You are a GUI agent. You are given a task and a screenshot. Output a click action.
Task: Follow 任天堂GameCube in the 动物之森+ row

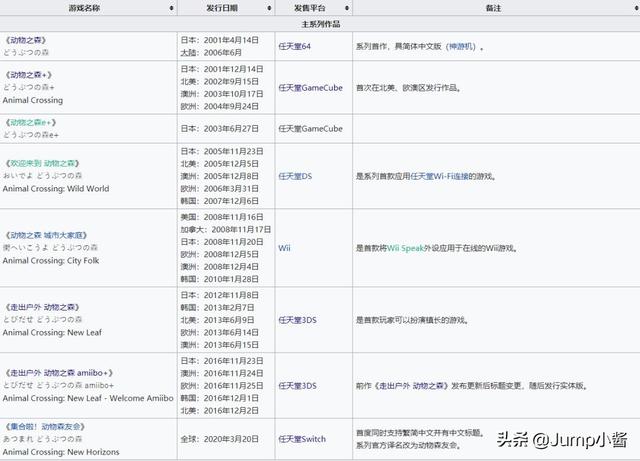point(310,88)
